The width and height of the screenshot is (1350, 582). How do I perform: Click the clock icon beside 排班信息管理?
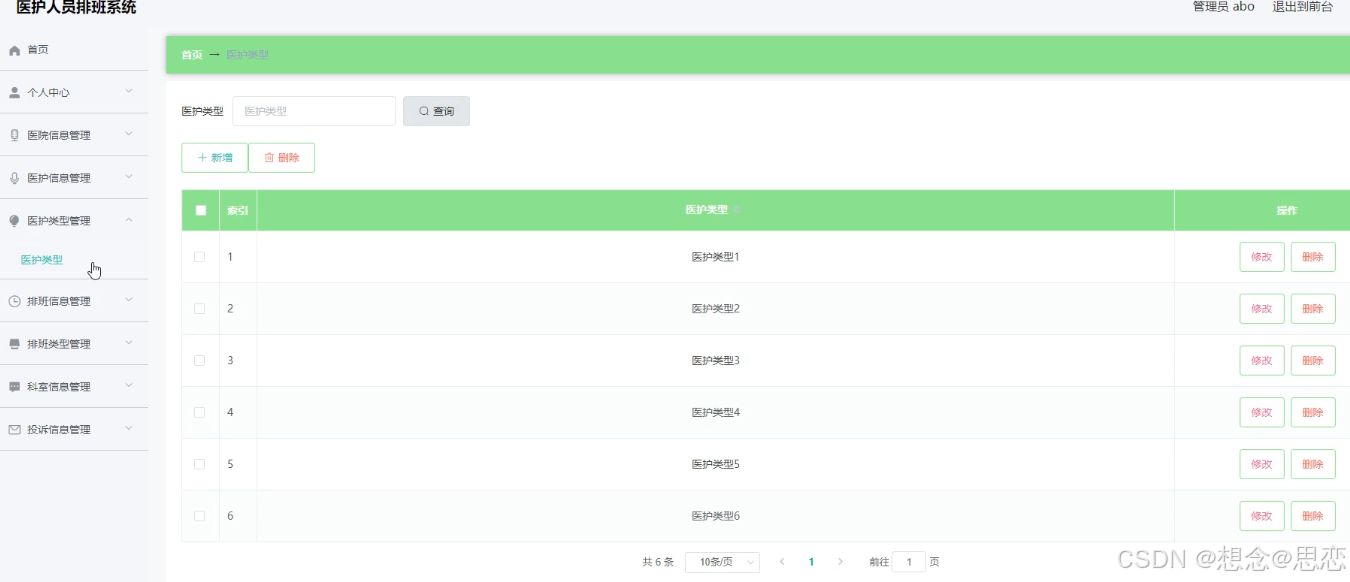pyautogui.click(x=15, y=301)
